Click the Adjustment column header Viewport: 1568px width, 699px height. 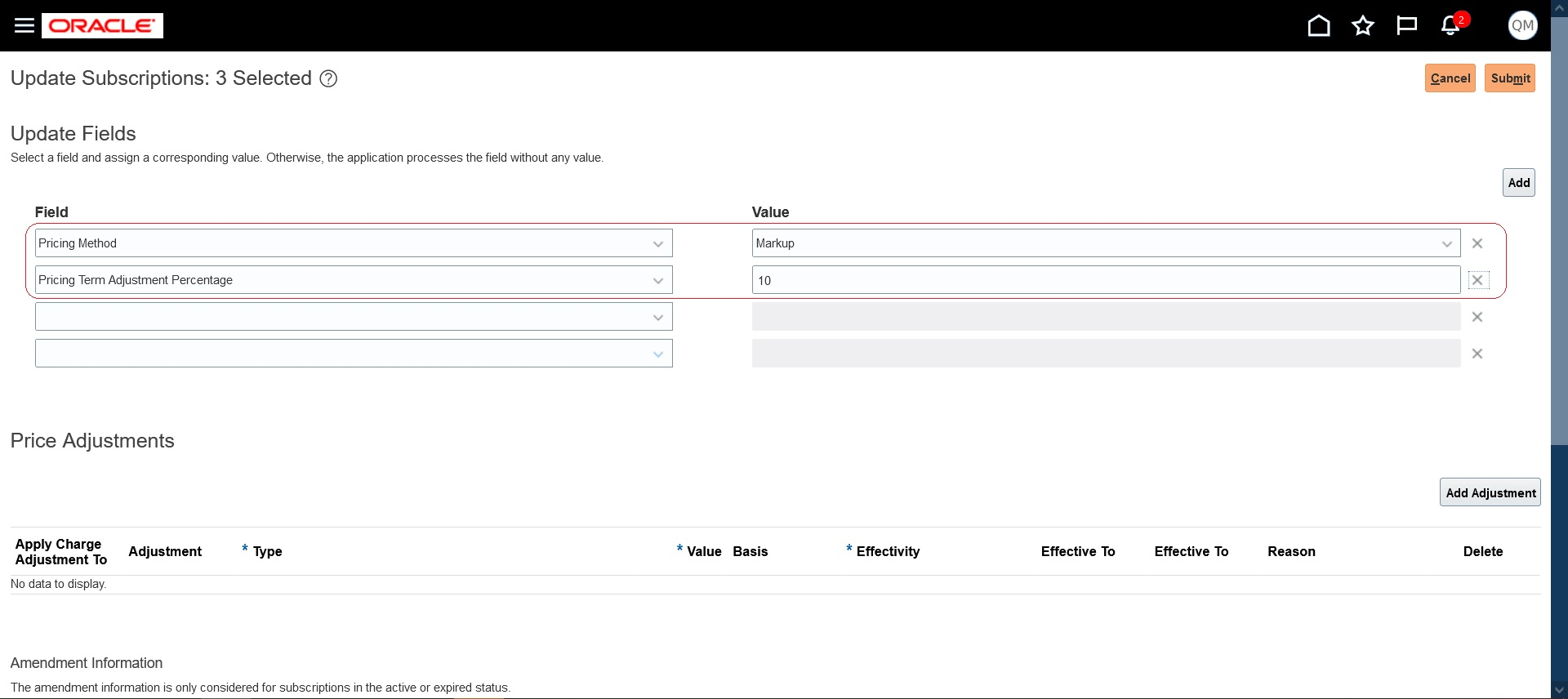point(165,551)
